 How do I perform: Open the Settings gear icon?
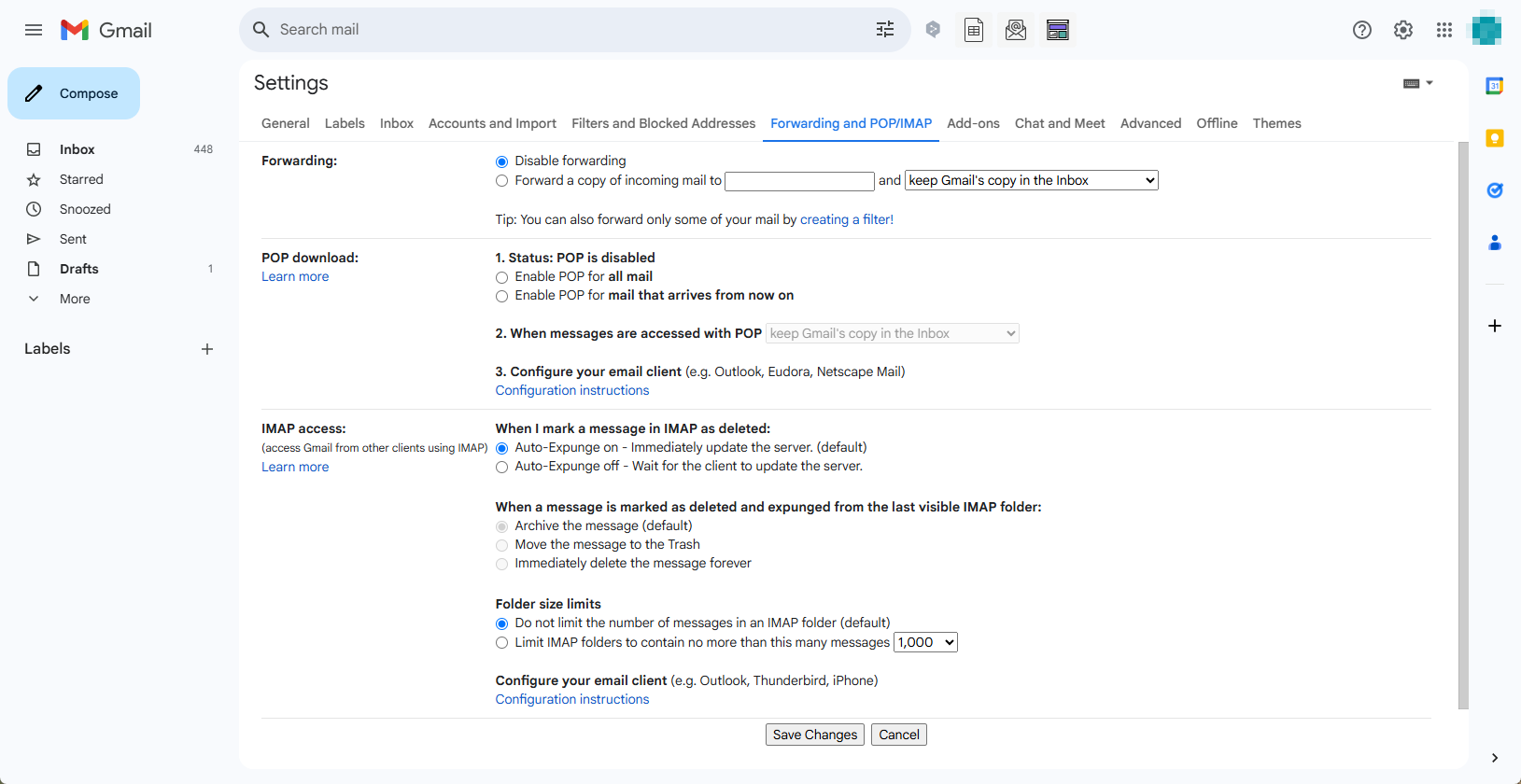(x=1403, y=30)
